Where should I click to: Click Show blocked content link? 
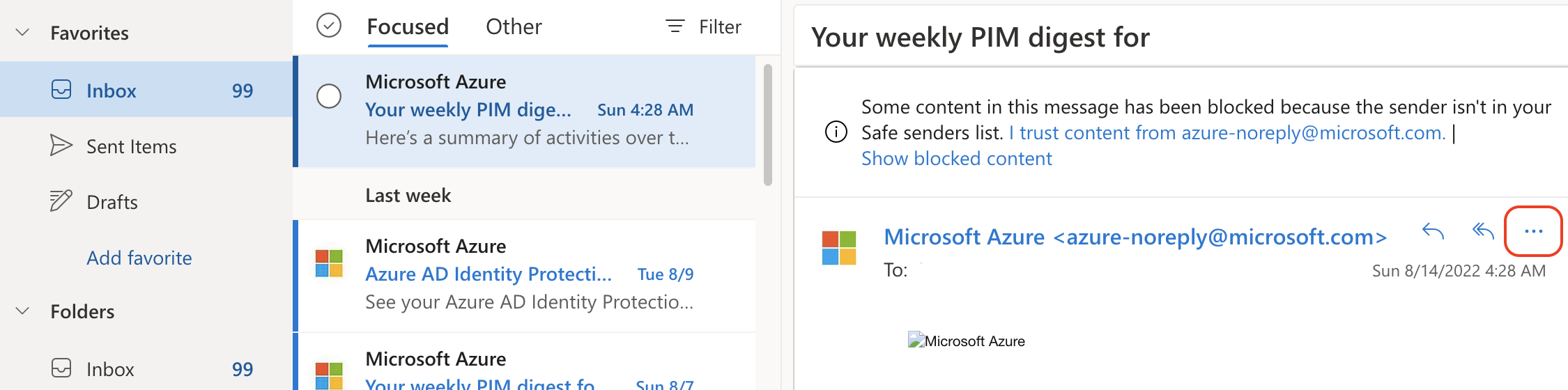[957, 159]
